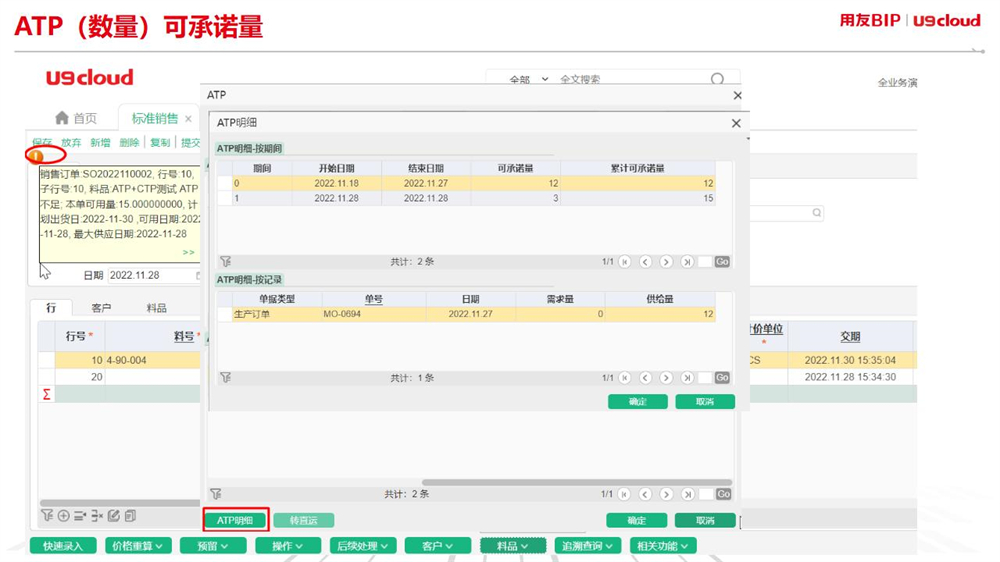Expand the 客户 dropdown button at the bottom
The height and width of the screenshot is (562, 1000).
pyautogui.click(x=438, y=545)
